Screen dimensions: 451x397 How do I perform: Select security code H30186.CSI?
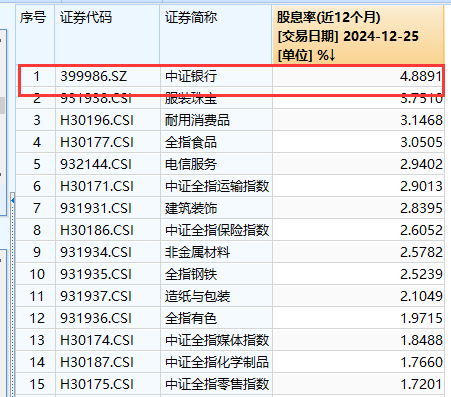click(x=97, y=230)
